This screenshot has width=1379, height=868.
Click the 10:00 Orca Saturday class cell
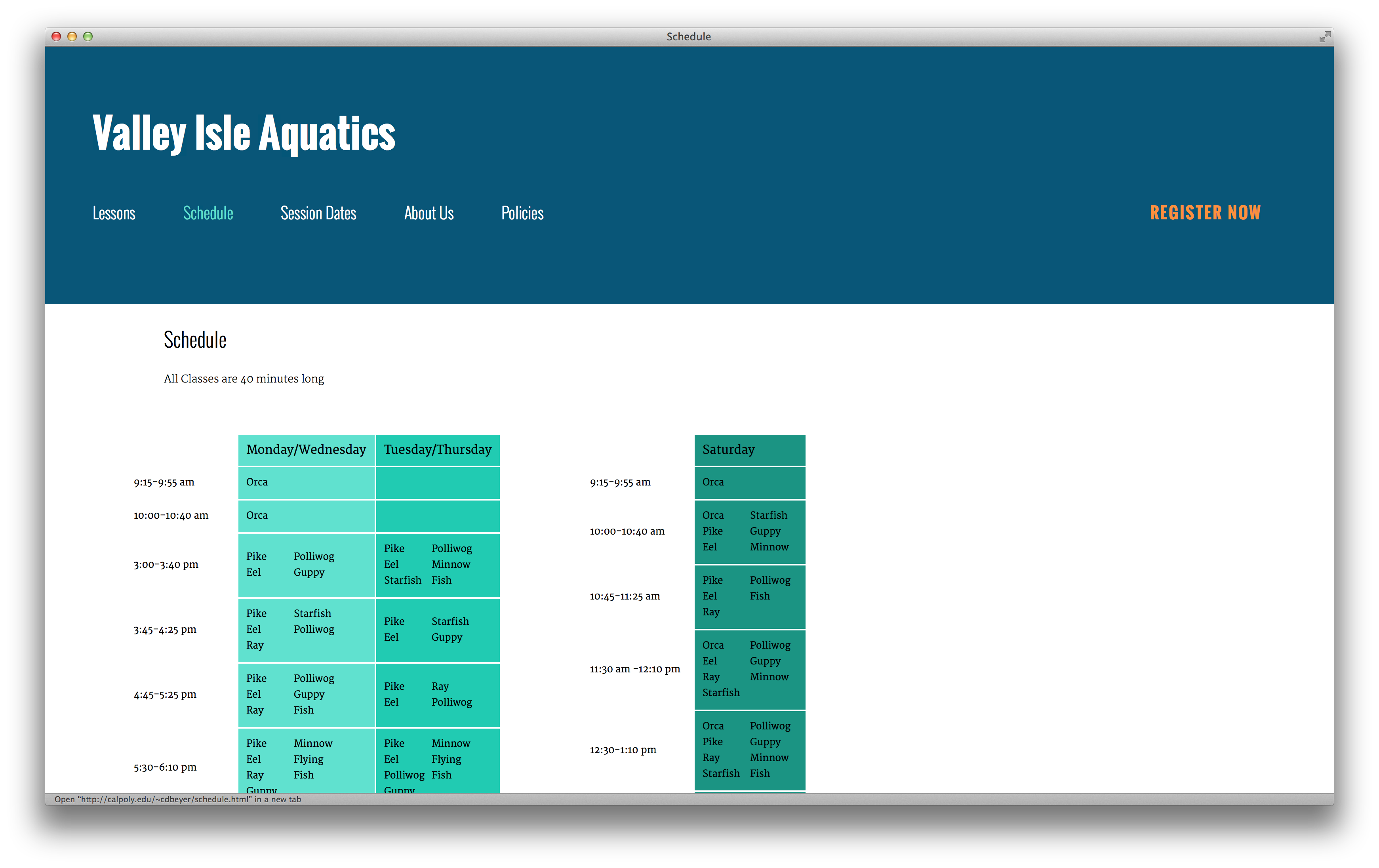pyautogui.click(x=750, y=531)
